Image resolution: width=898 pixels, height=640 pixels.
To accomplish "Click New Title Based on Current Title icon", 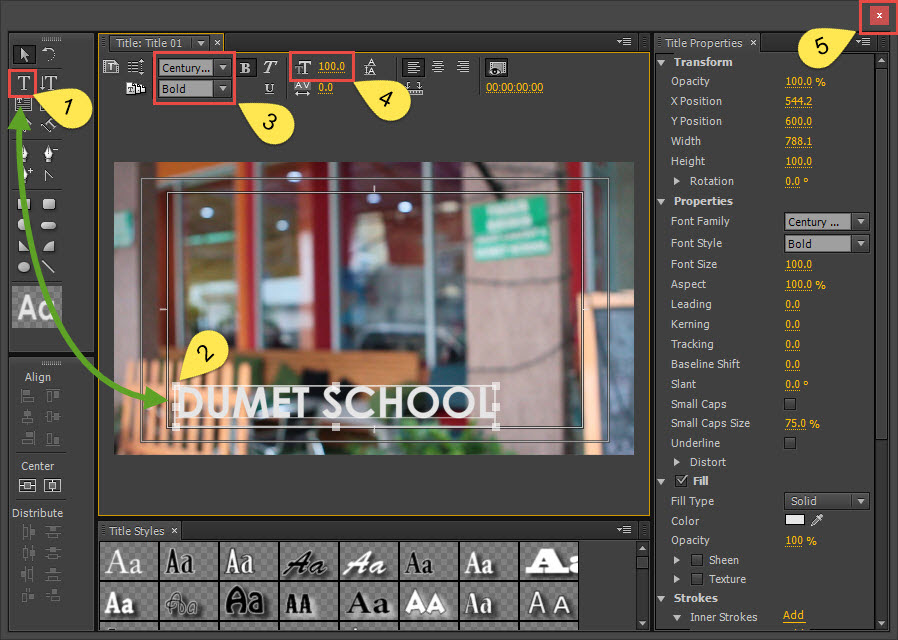I will point(111,67).
